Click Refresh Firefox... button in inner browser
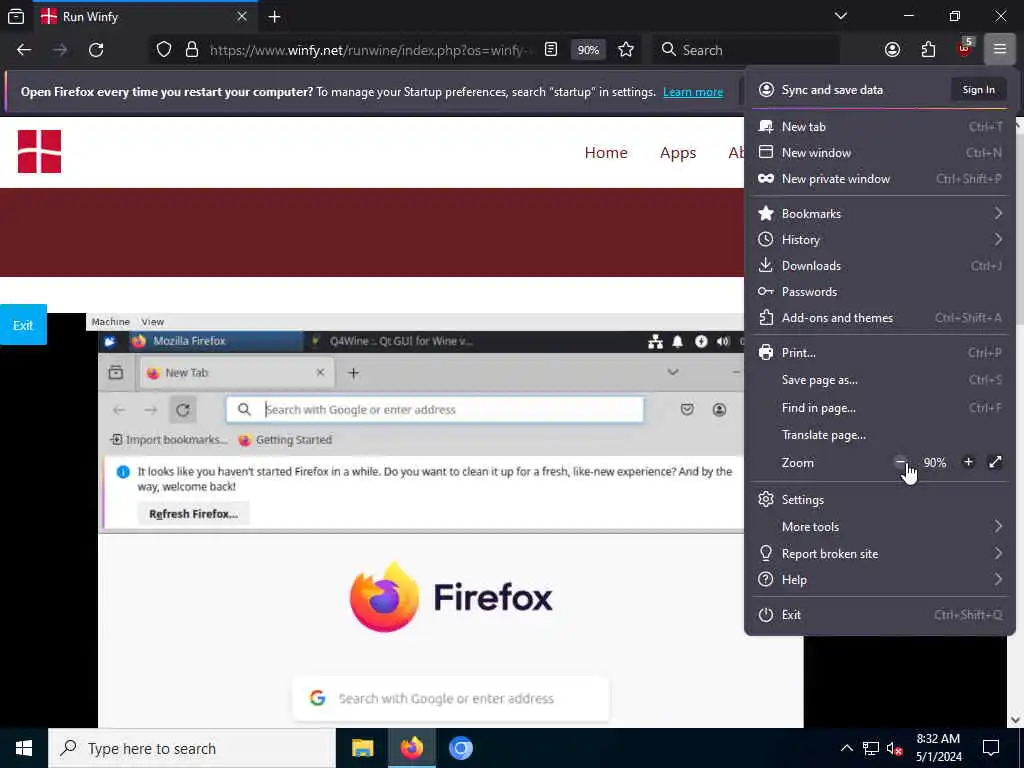The image size is (1024, 768). tap(193, 514)
